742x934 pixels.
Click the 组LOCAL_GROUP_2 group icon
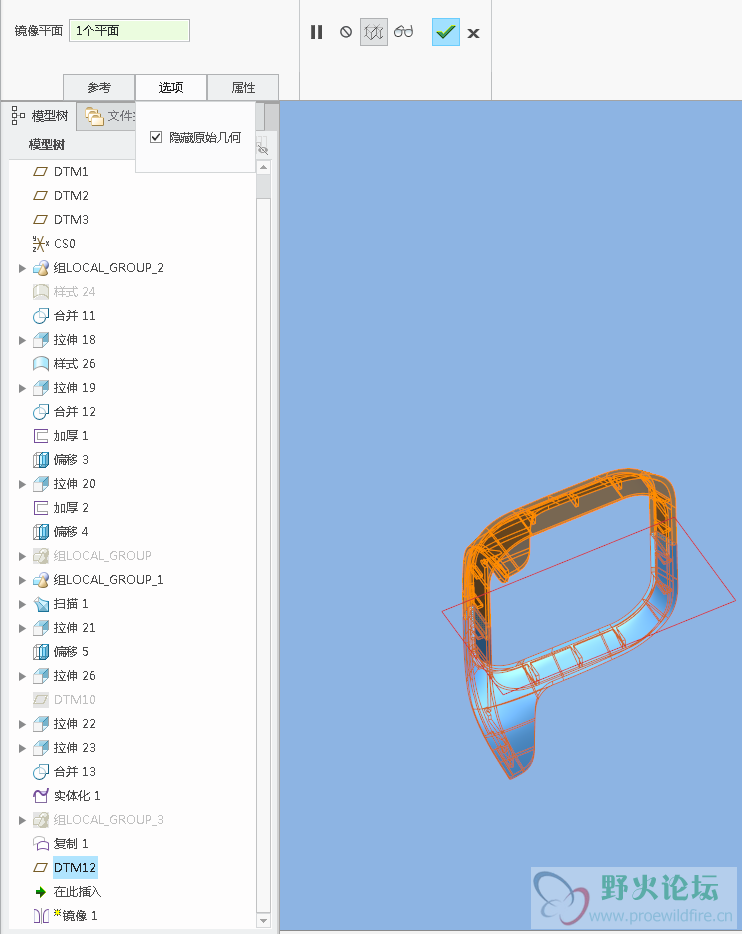click(x=40, y=268)
